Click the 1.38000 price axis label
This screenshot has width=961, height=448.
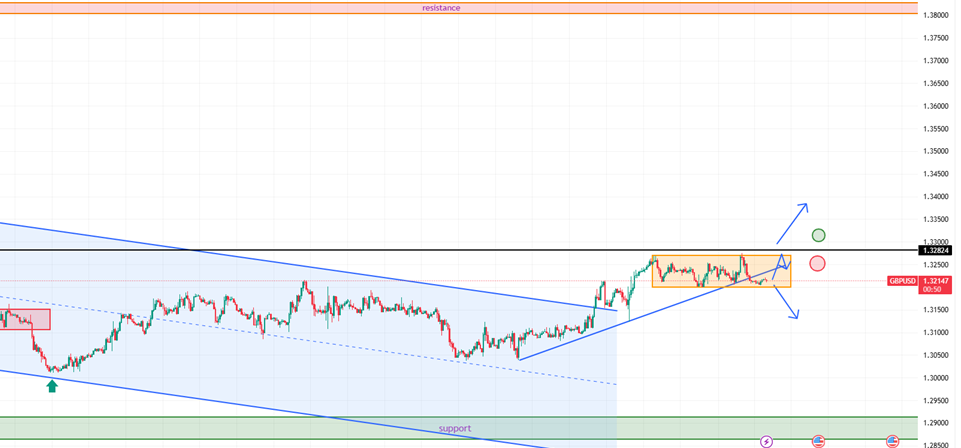(x=936, y=15)
